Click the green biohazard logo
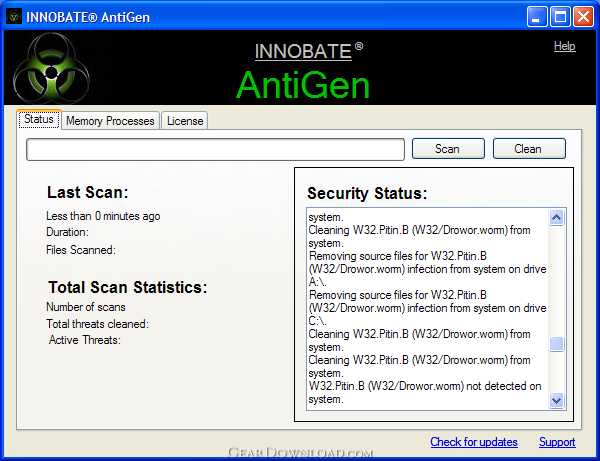Viewport: 600px width, 461px height. [51, 68]
